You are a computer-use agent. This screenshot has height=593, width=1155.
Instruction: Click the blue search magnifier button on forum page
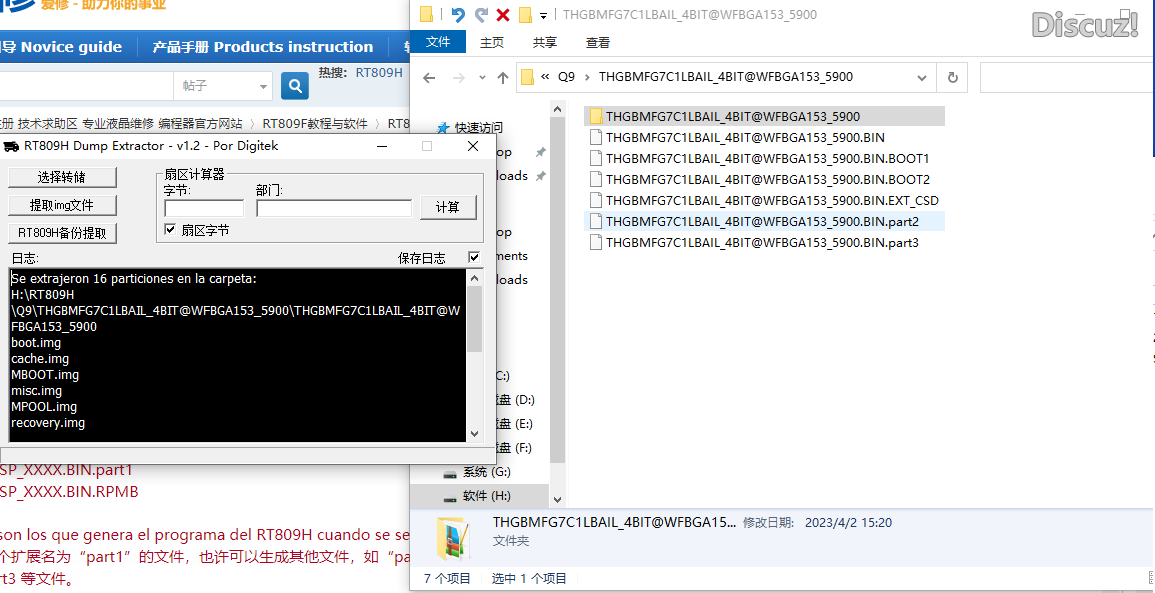point(294,86)
